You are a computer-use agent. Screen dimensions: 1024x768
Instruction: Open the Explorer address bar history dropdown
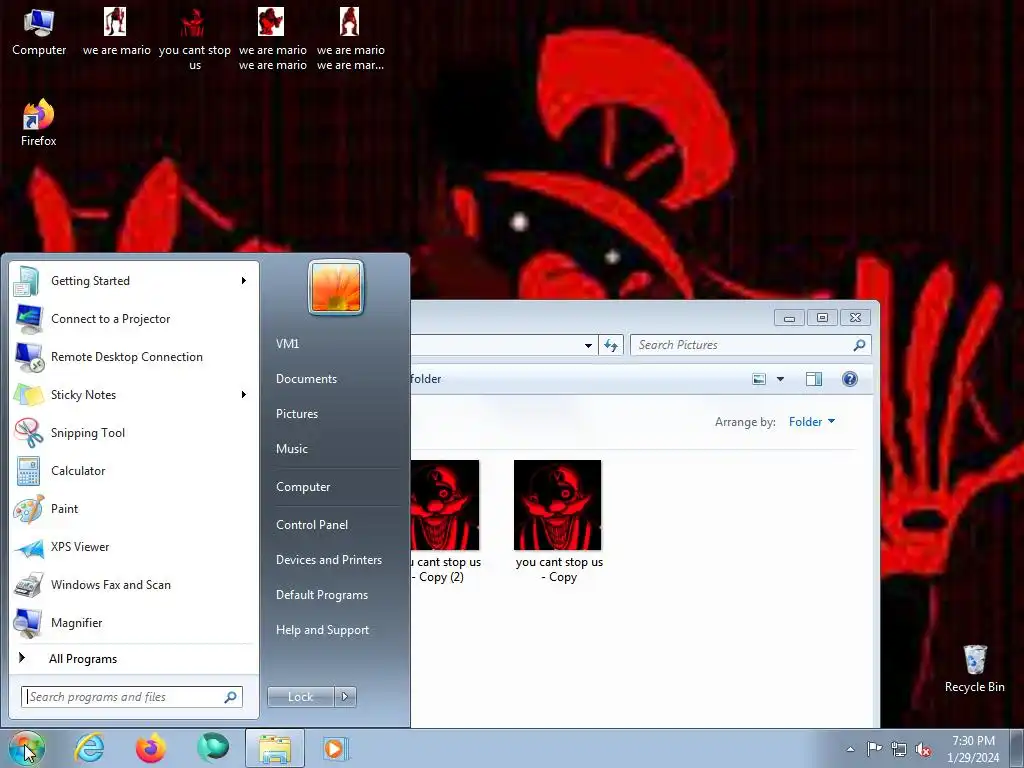coord(588,345)
